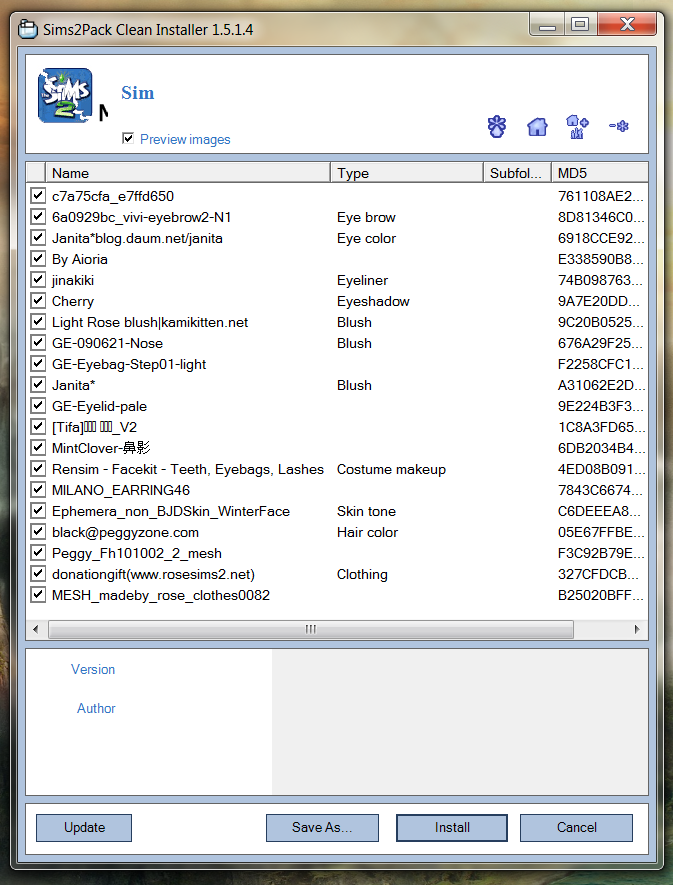Select the donationgift(www.rosesims2.net) row name
Image resolution: width=673 pixels, height=885 pixels.
[154, 574]
